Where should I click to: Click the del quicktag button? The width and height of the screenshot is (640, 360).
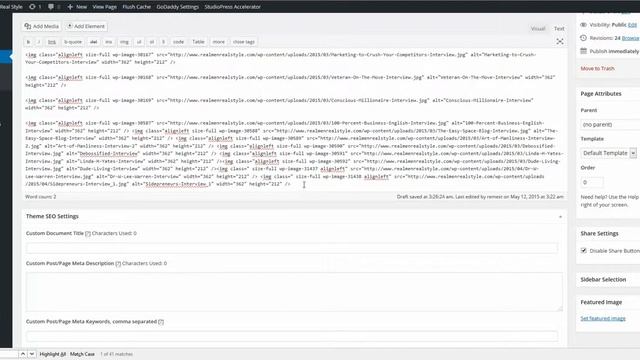click(x=93, y=42)
